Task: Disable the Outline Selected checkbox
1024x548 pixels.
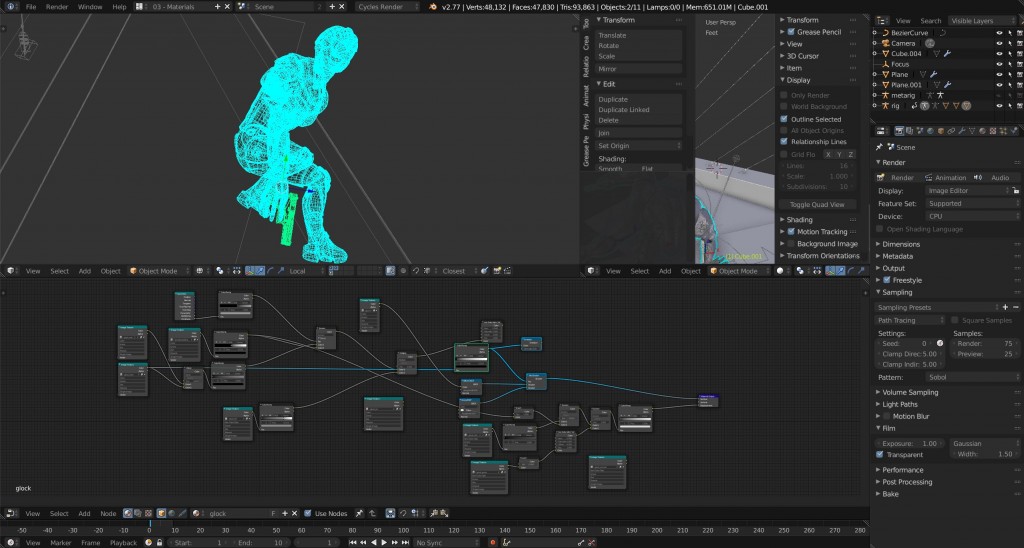Action: point(783,119)
